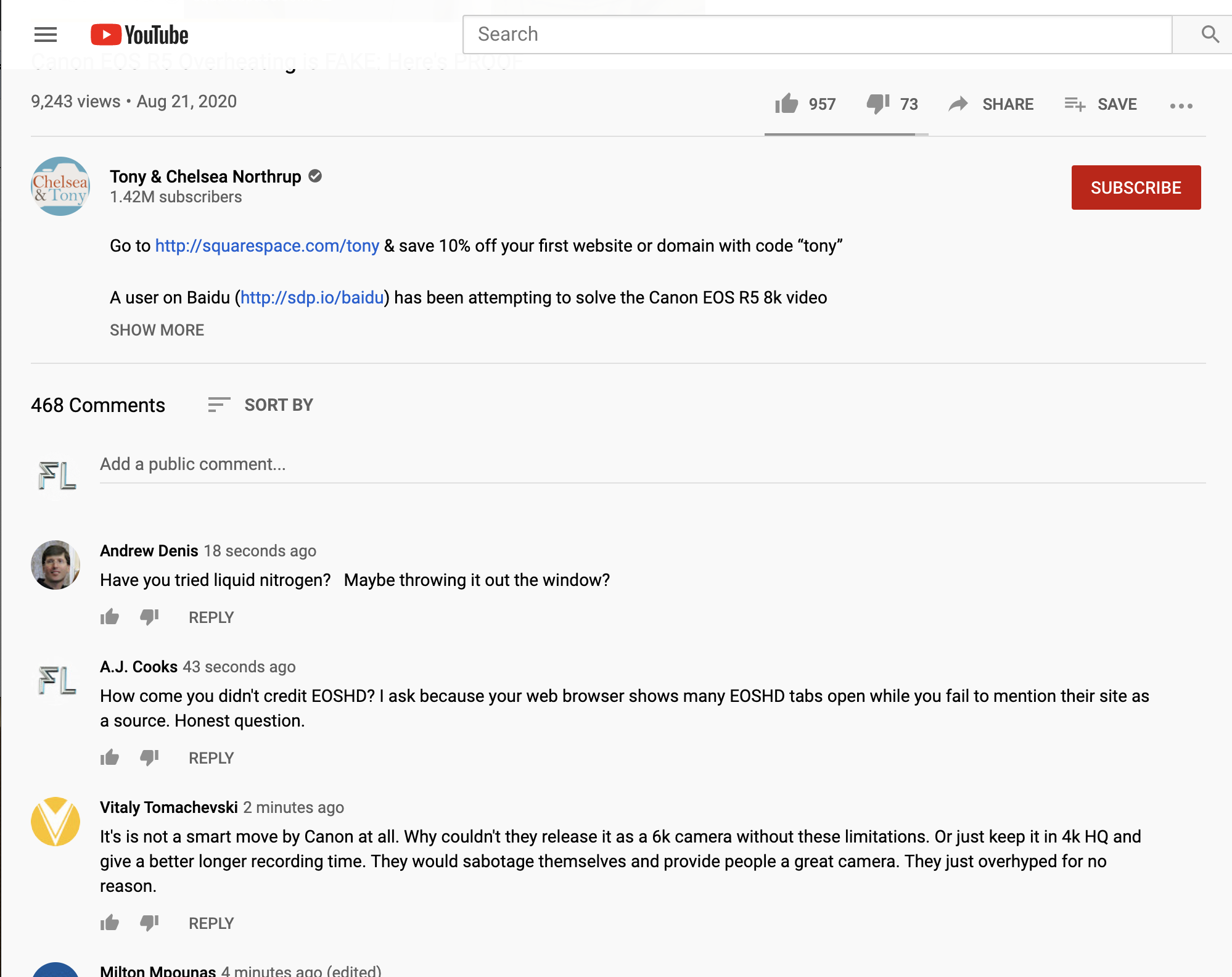Dislike A.J. Cooks's comment
Image resolution: width=1232 pixels, height=977 pixels.
[x=149, y=757]
